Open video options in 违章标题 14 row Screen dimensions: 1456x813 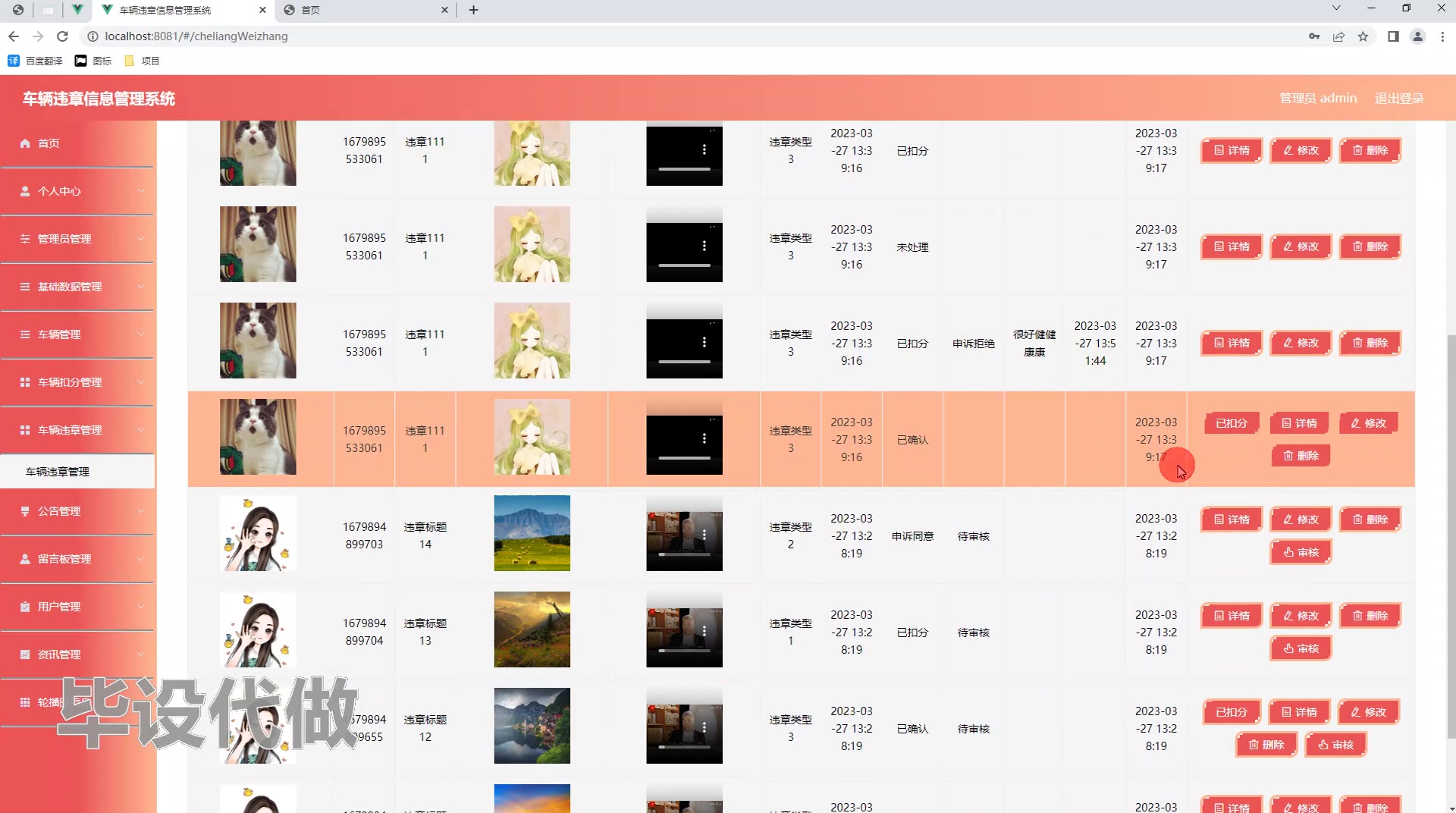pos(704,535)
